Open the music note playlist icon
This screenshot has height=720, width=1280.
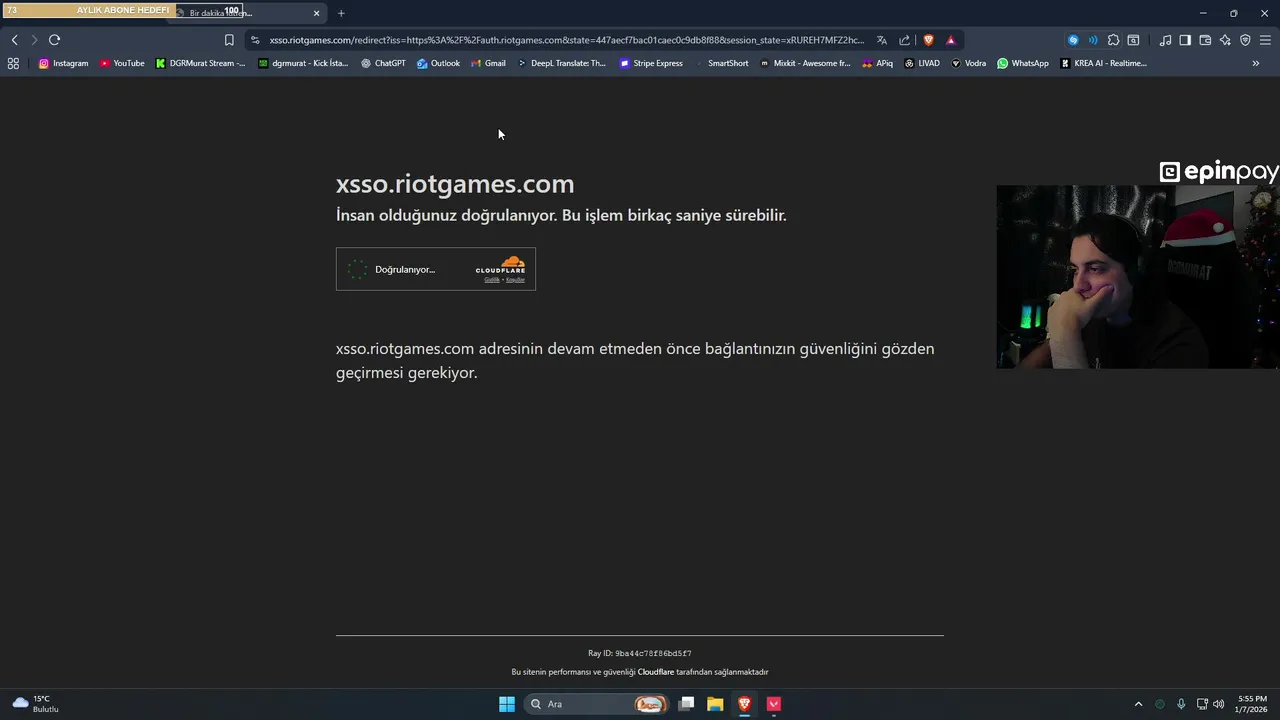pyautogui.click(x=1165, y=40)
